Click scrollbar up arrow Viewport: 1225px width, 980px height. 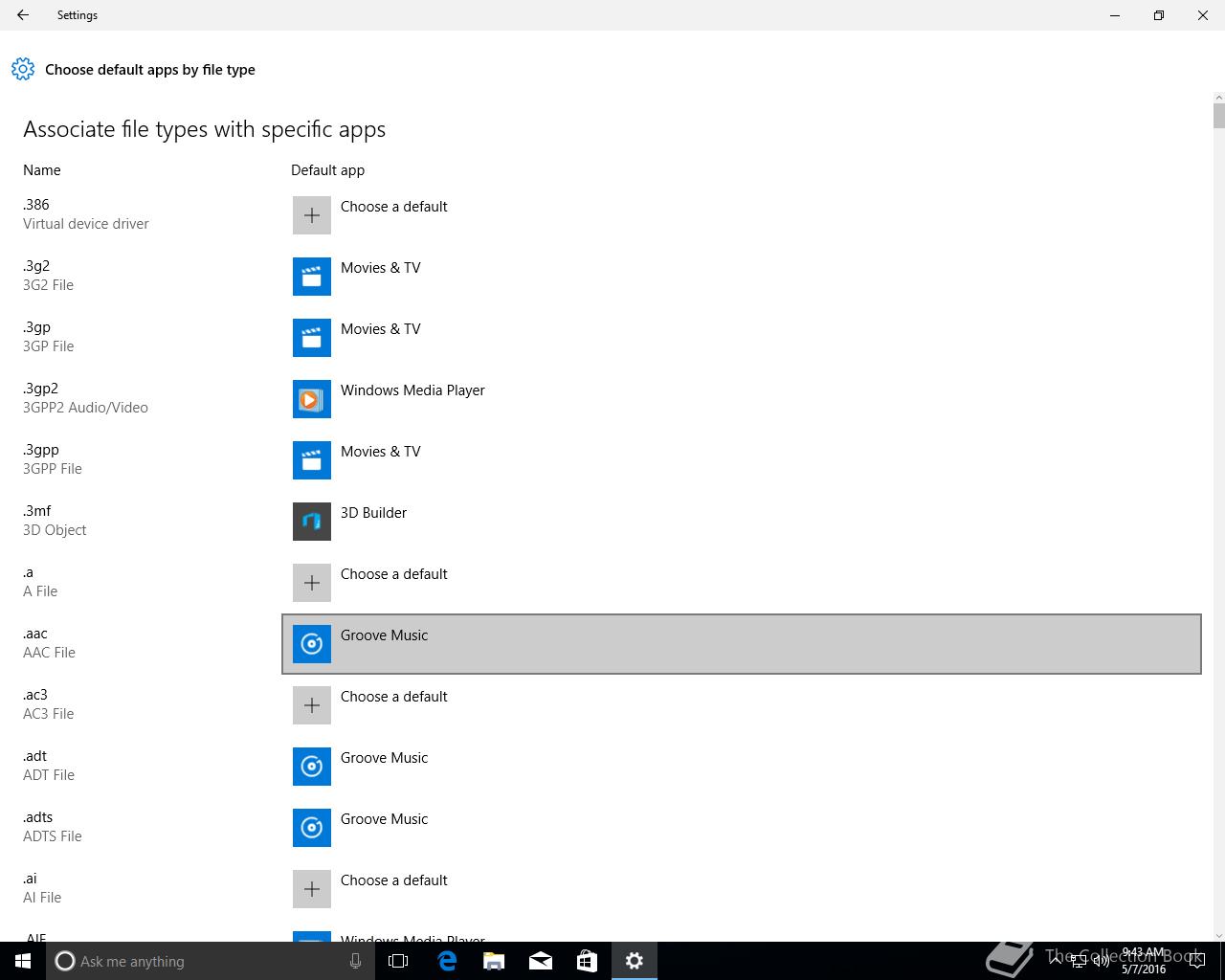1218,98
